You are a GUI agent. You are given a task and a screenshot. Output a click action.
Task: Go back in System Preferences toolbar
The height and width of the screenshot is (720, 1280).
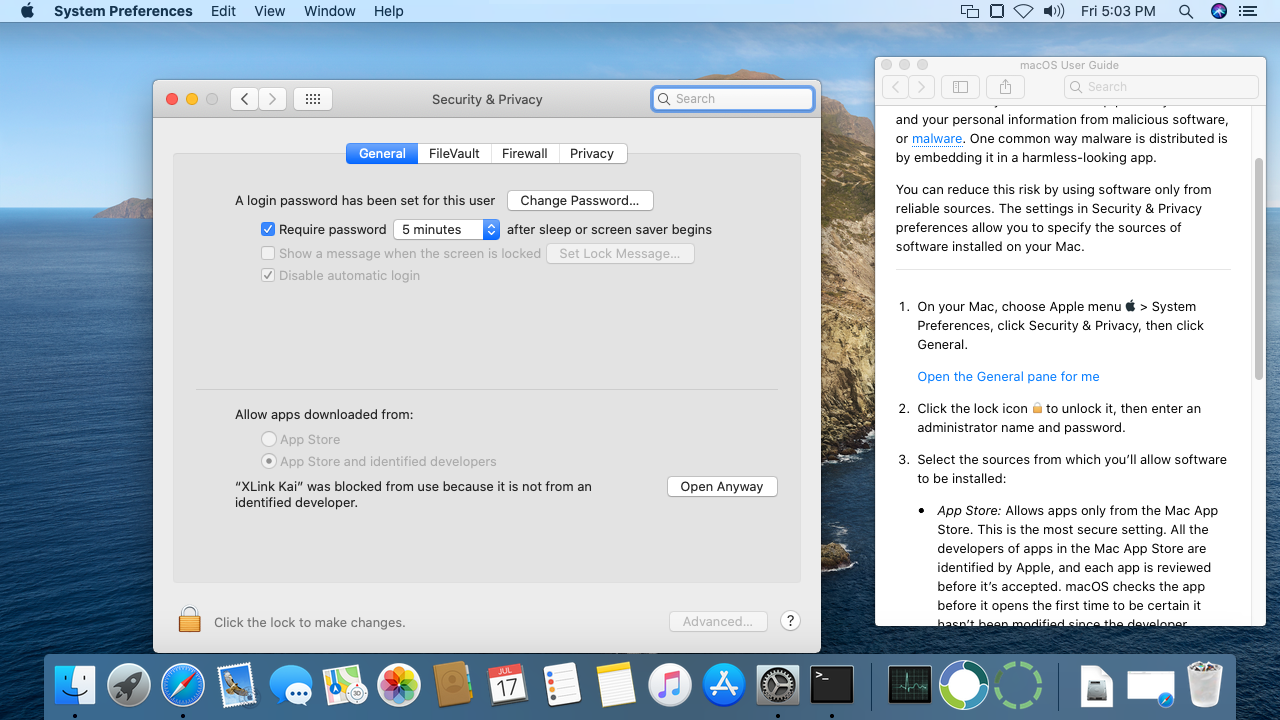click(245, 99)
